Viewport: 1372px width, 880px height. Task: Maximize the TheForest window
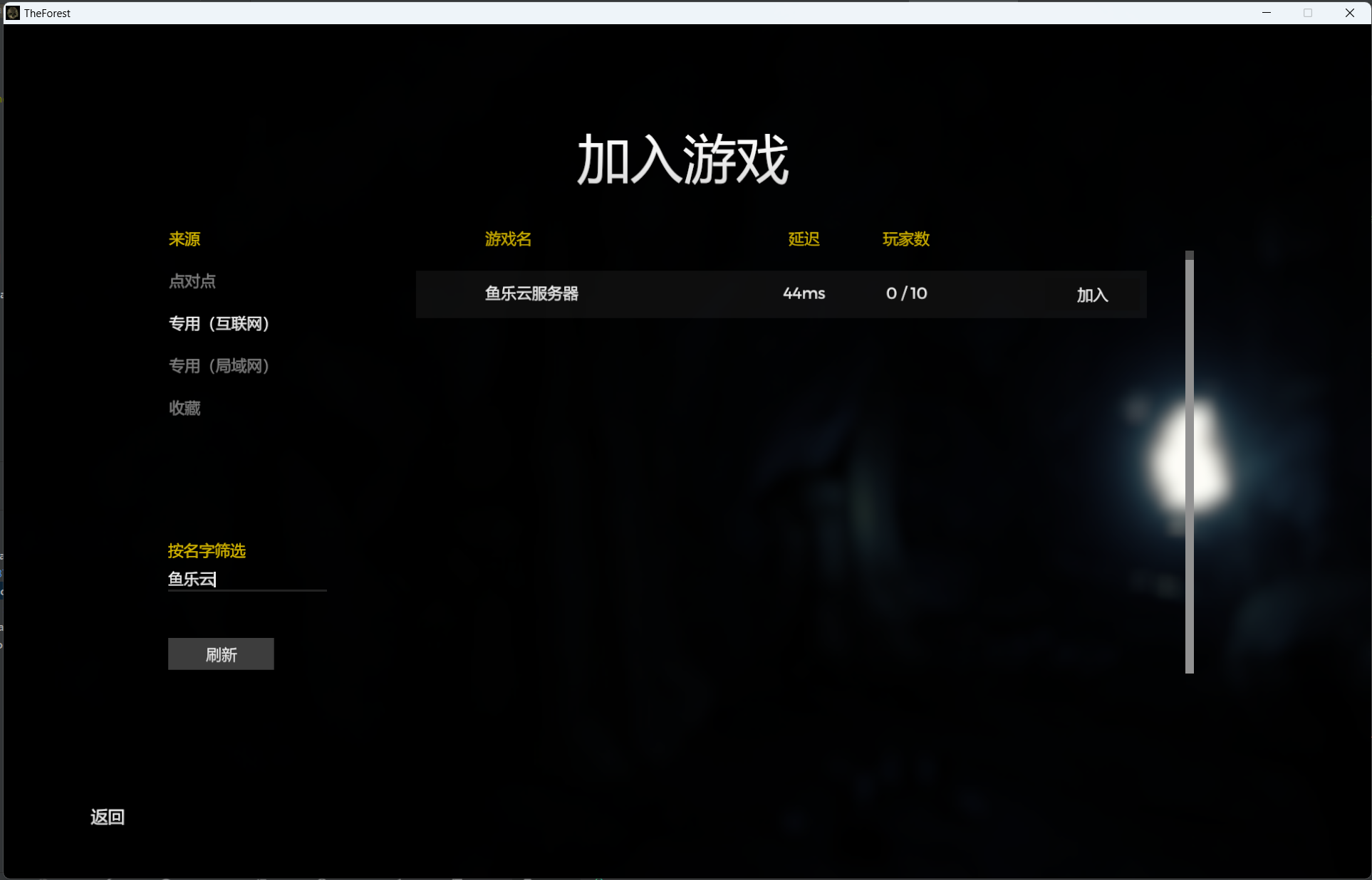click(x=1308, y=13)
